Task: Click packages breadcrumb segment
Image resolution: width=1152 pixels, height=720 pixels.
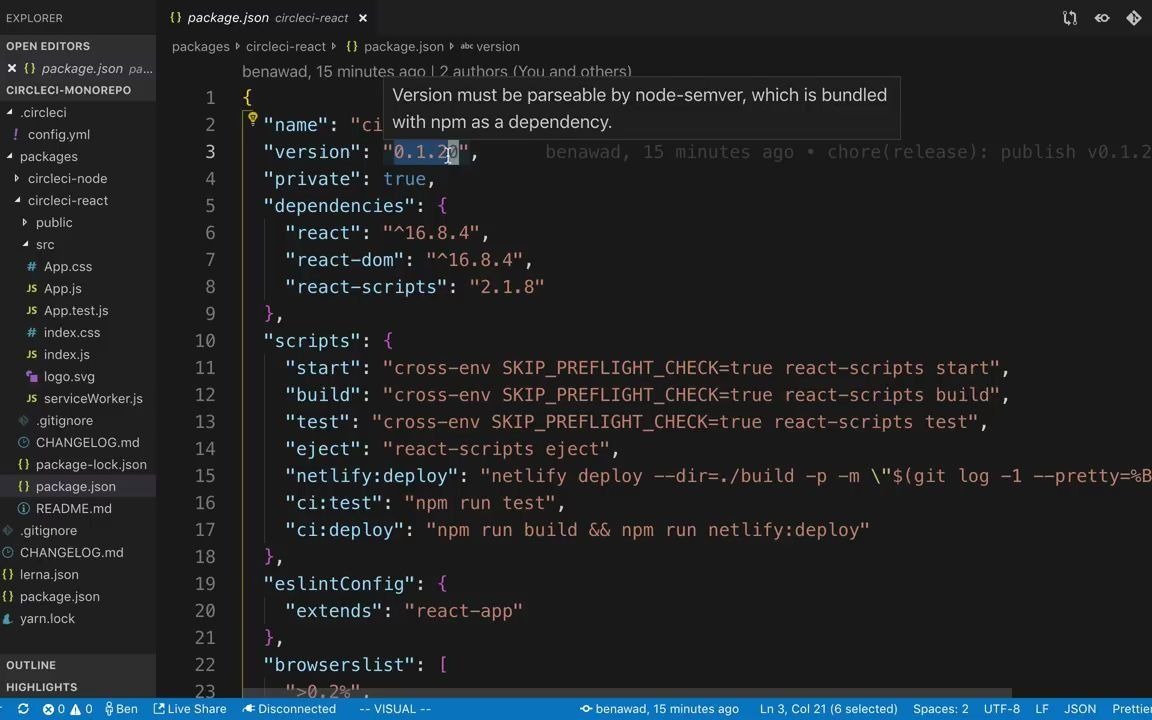Action: point(201,46)
